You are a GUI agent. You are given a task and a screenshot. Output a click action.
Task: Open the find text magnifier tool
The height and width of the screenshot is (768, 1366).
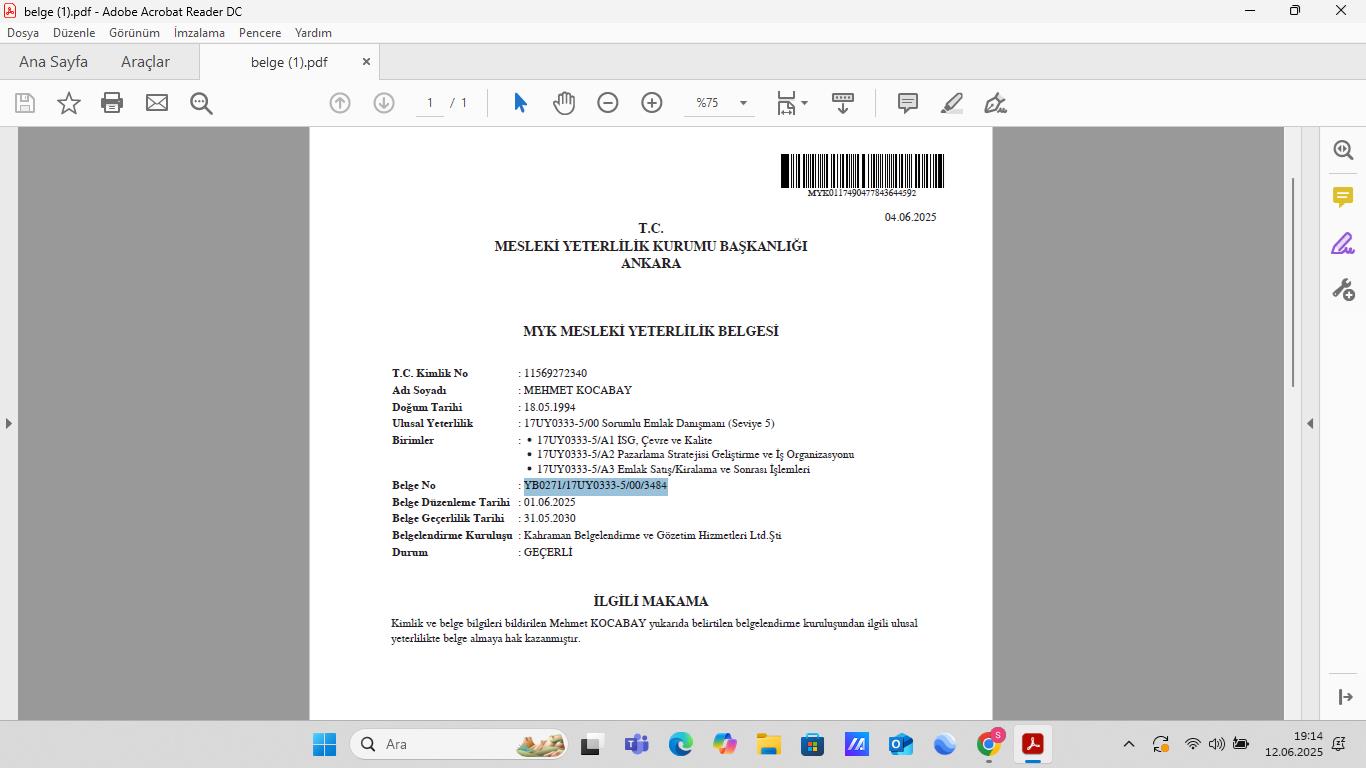[201, 103]
